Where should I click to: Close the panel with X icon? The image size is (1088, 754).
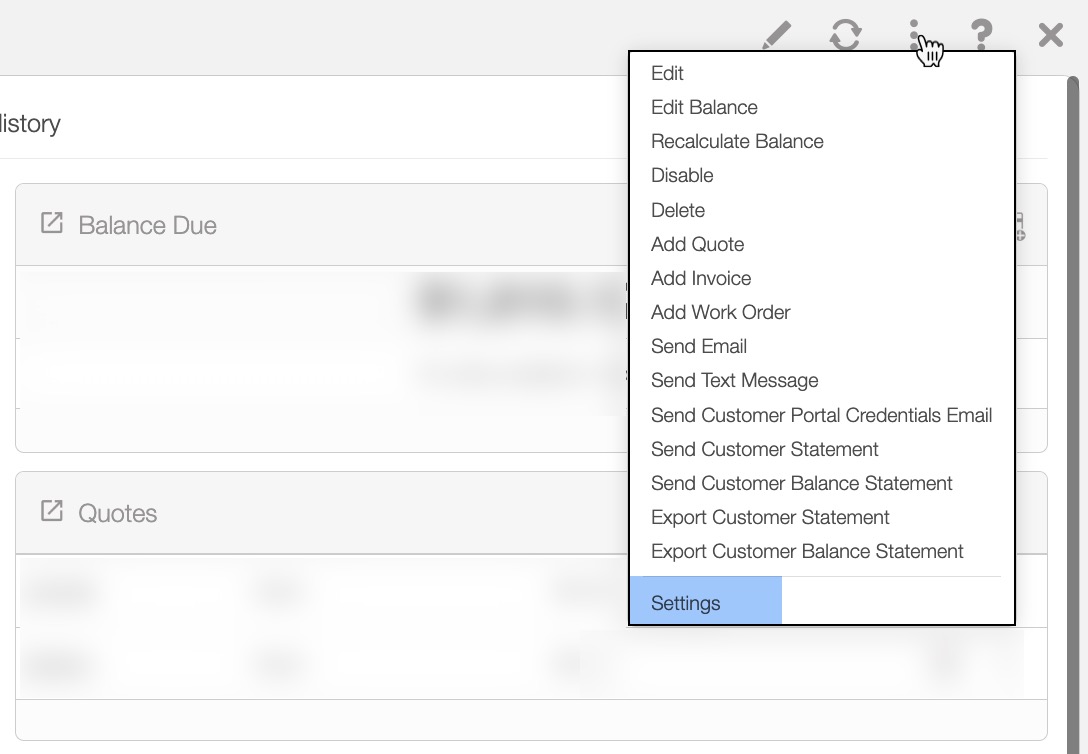(x=1051, y=35)
